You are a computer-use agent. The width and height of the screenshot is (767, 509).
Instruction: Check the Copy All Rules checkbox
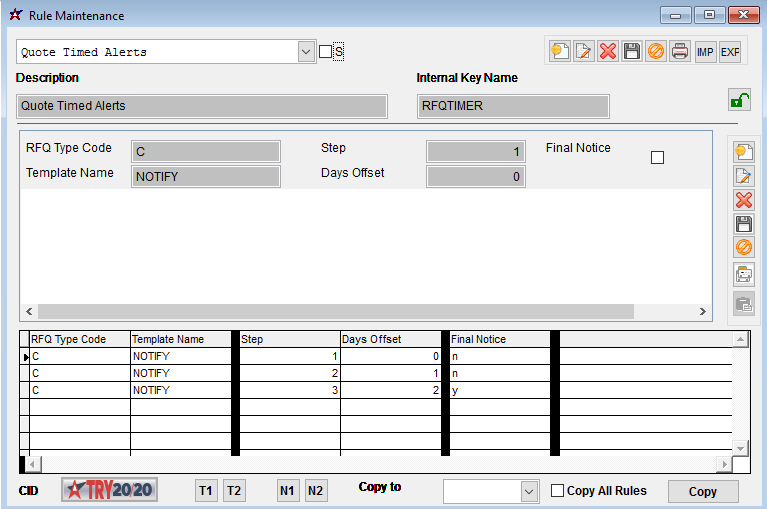tap(558, 491)
